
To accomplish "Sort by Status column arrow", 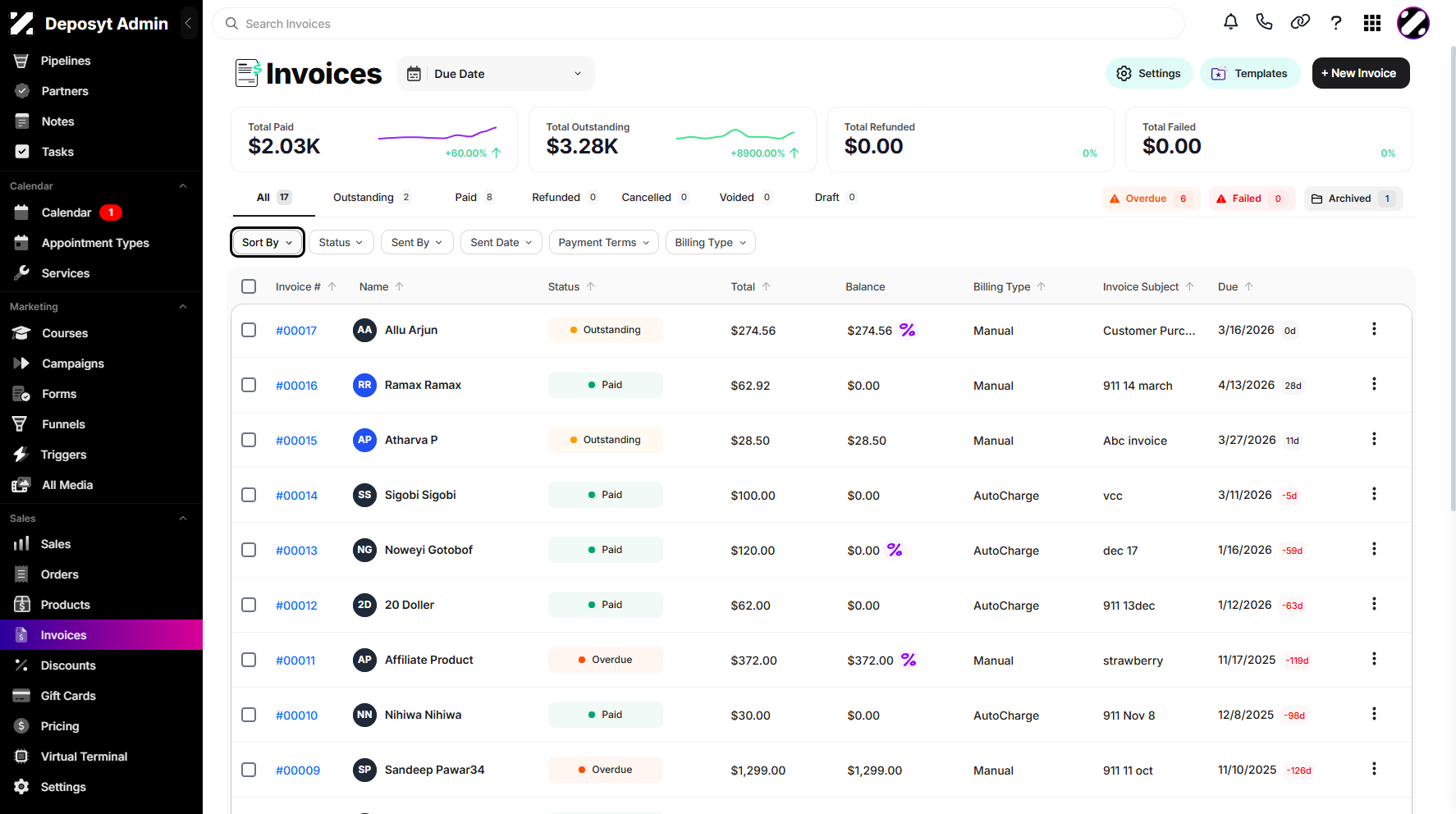I will tap(591, 286).
